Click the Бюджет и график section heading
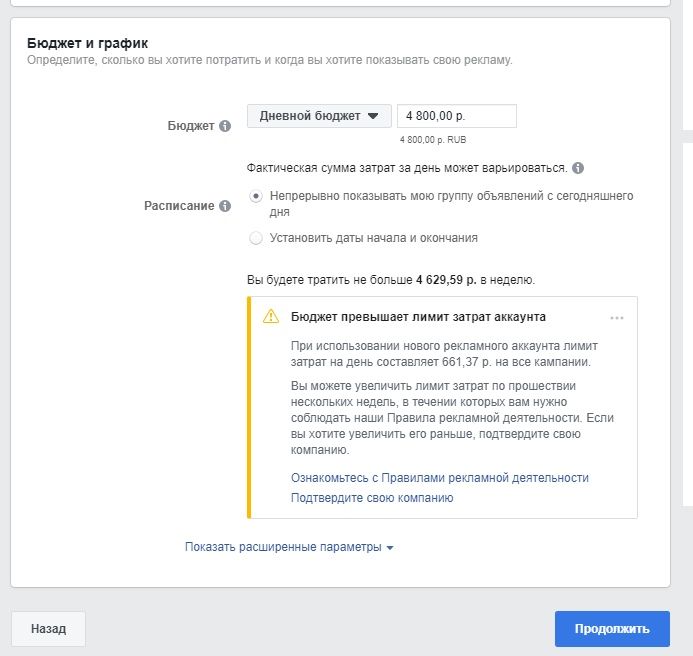This screenshot has width=693, height=656. coord(88,43)
